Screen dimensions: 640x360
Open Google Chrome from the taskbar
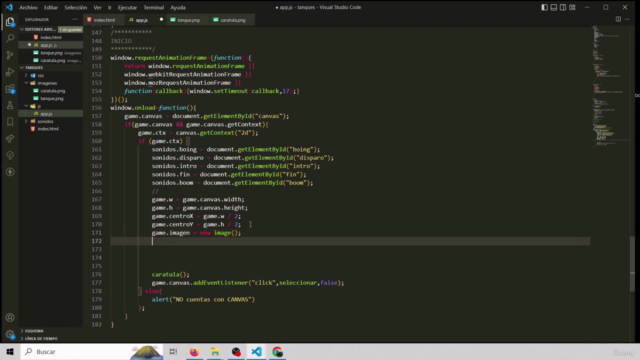[278, 351]
